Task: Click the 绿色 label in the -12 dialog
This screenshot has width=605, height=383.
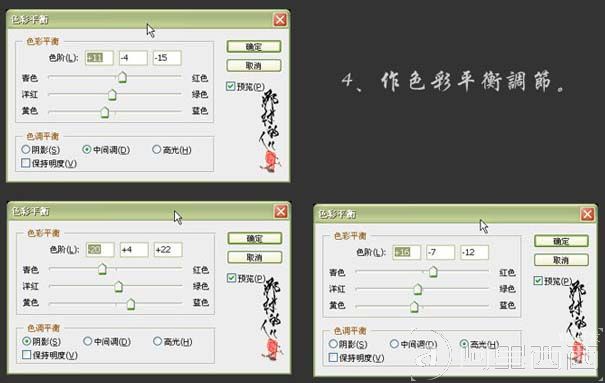Action: point(507,289)
